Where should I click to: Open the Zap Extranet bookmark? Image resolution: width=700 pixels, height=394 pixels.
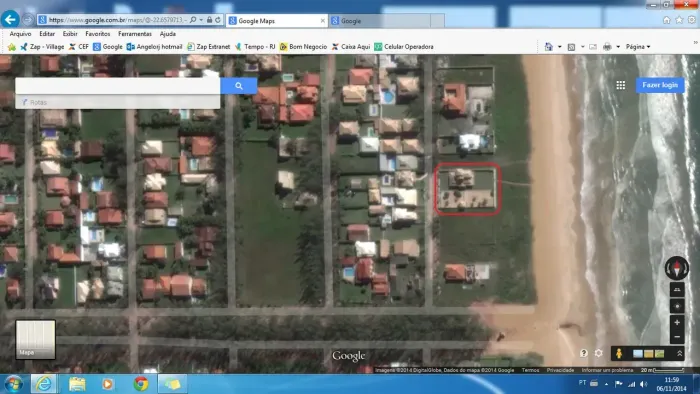pyautogui.click(x=208, y=47)
